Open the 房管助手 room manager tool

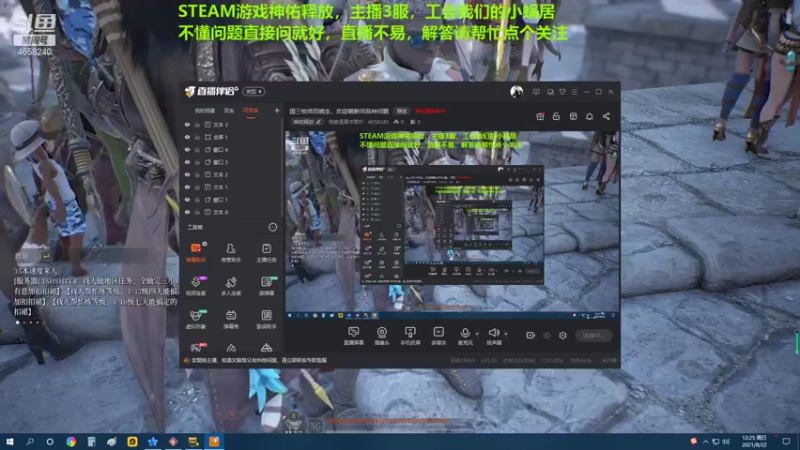[231, 252]
